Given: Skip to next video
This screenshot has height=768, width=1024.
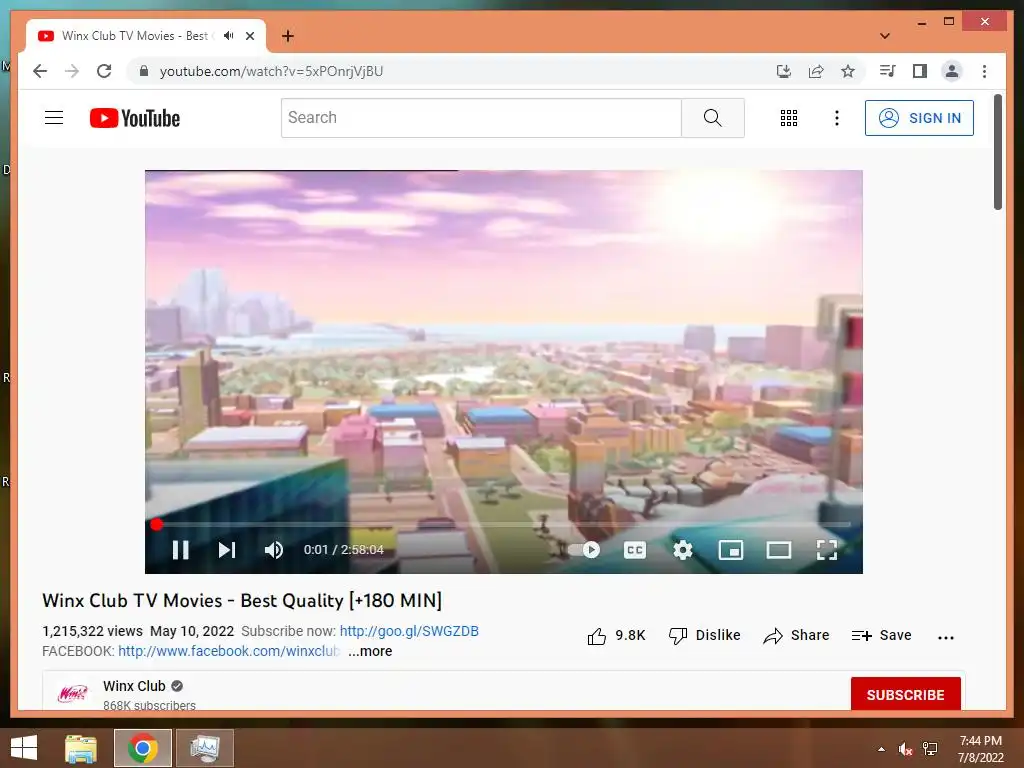Looking at the screenshot, I should 227,550.
